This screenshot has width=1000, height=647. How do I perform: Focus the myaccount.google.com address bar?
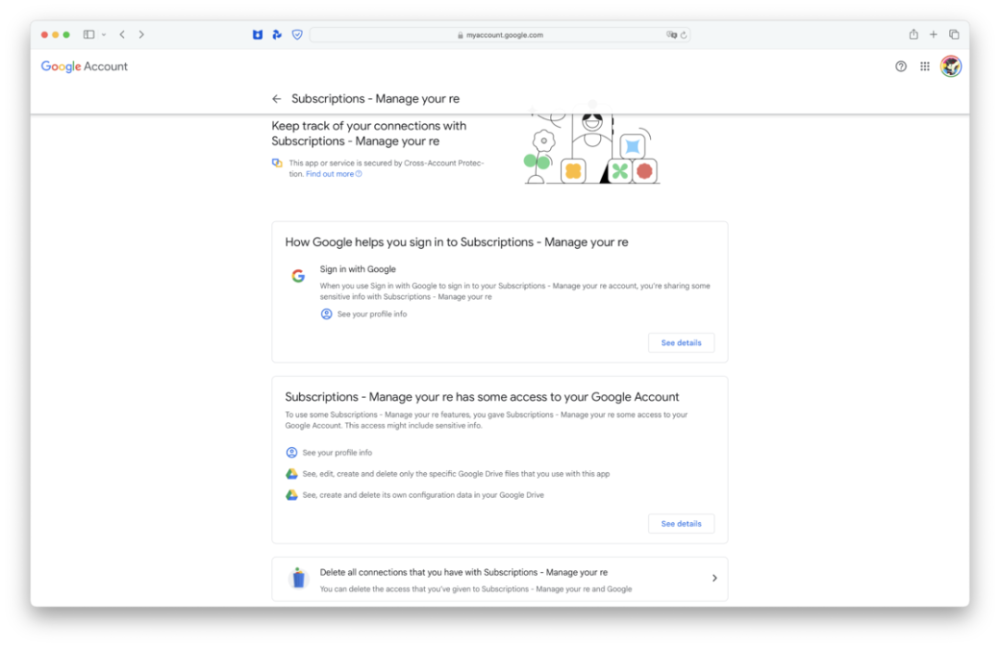(500, 35)
